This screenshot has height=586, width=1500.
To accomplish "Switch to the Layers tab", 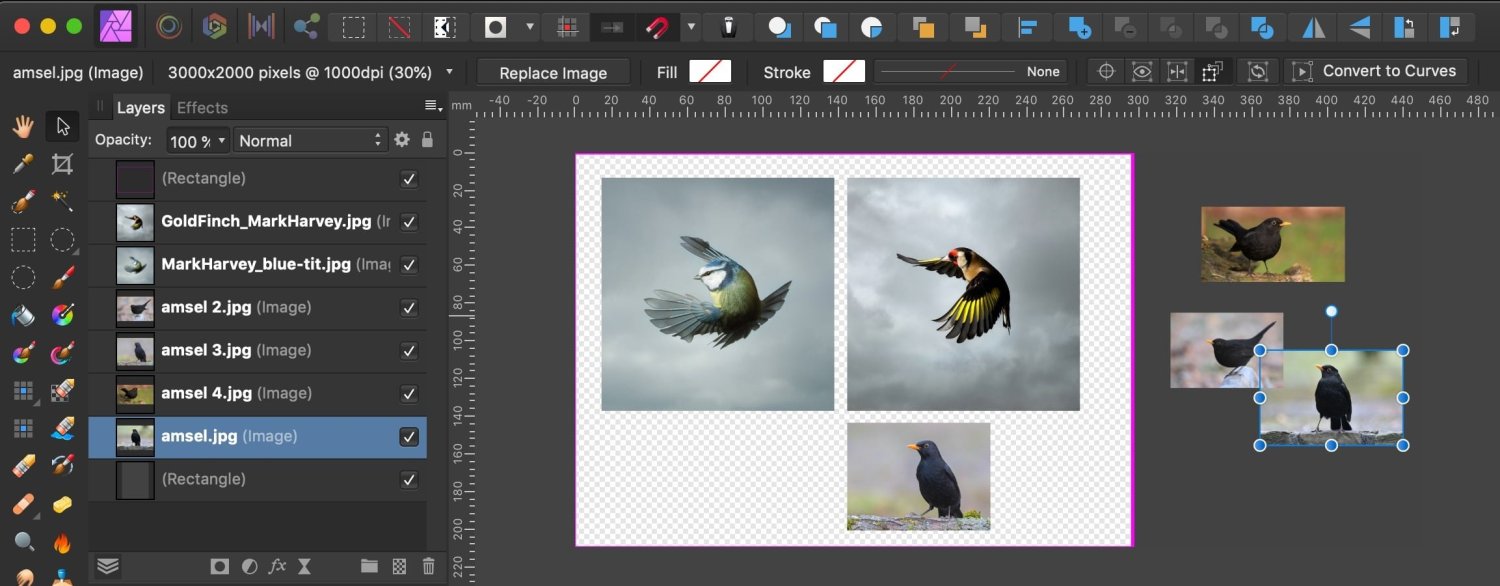I will (141, 107).
